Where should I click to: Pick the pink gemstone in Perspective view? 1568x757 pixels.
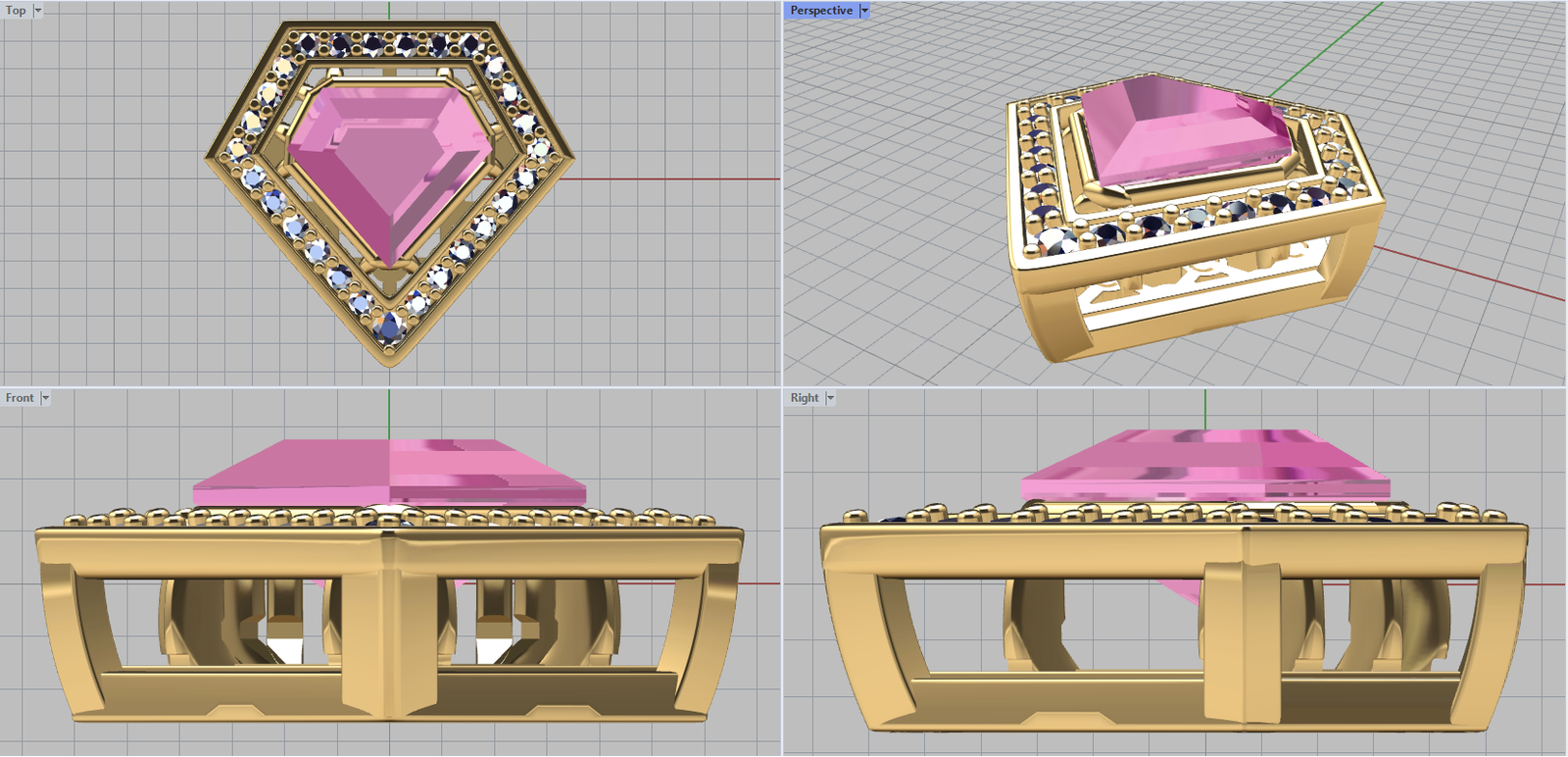pyautogui.click(x=1186, y=132)
